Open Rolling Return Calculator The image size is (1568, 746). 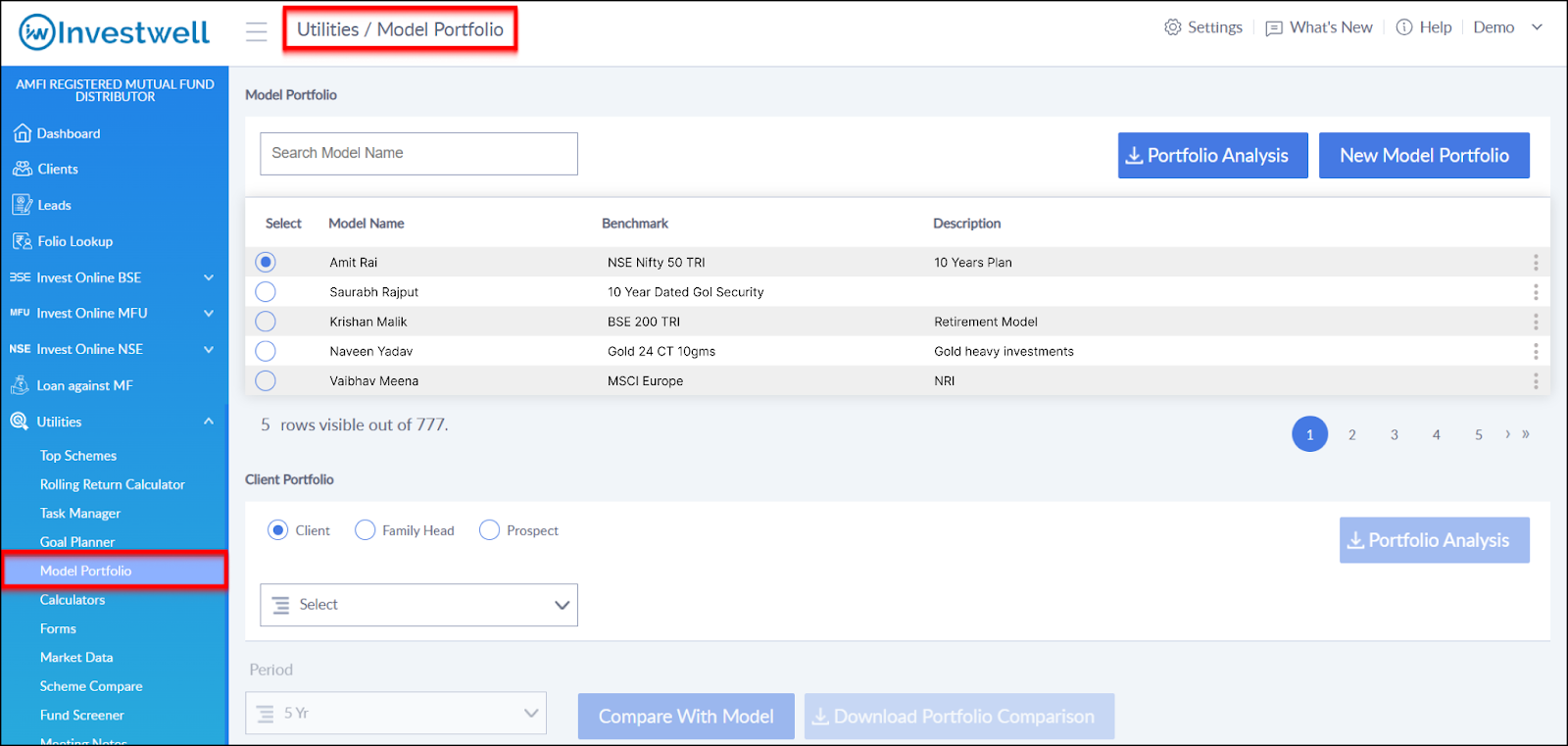(x=112, y=484)
